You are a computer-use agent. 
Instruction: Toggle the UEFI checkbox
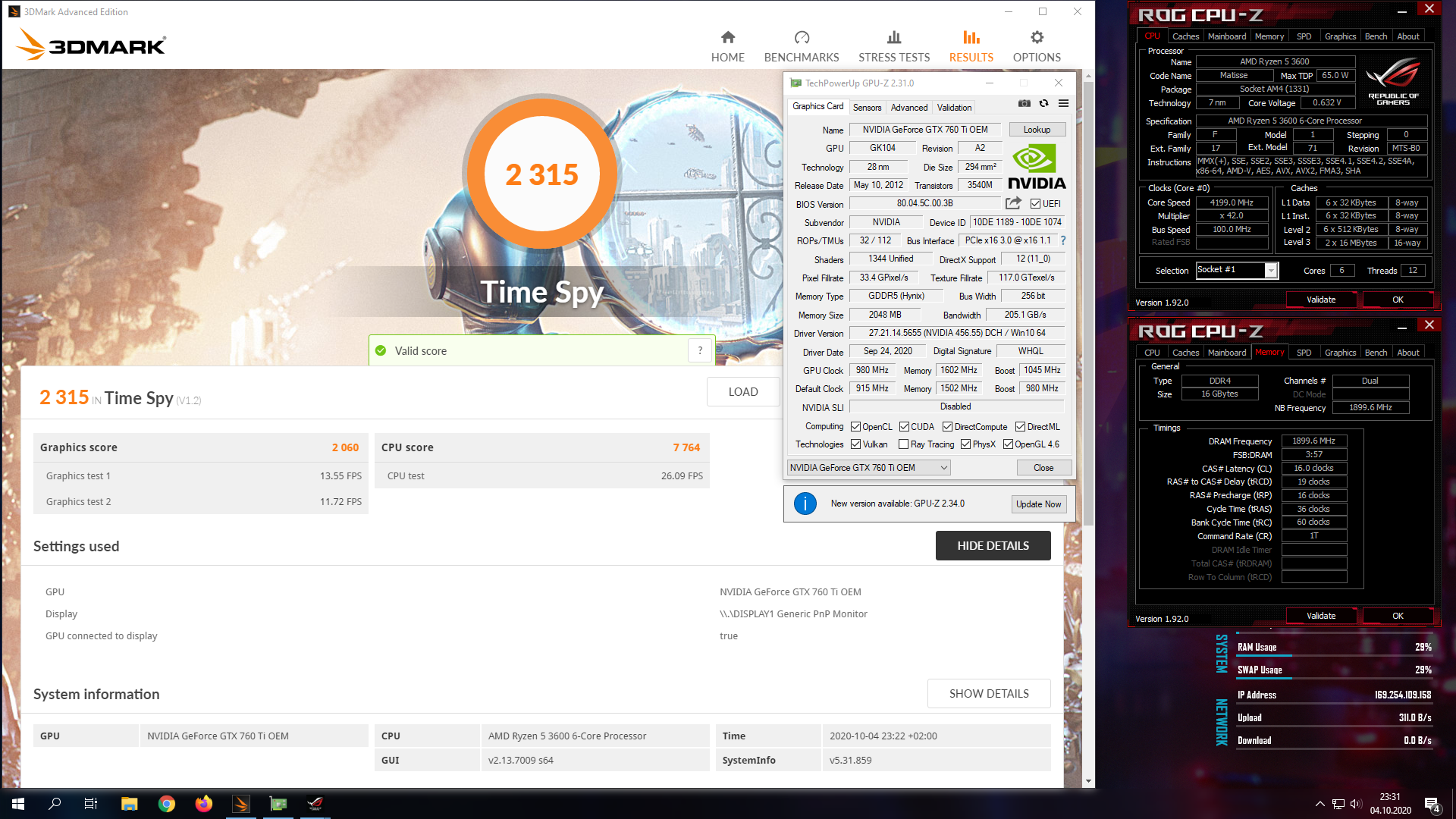(x=1035, y=203)
